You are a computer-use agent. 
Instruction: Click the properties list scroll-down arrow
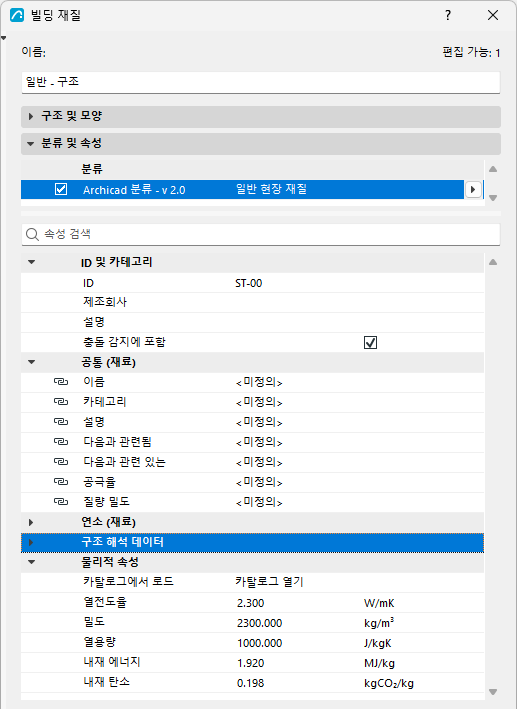pyautogui.click(x=493, y=692)
